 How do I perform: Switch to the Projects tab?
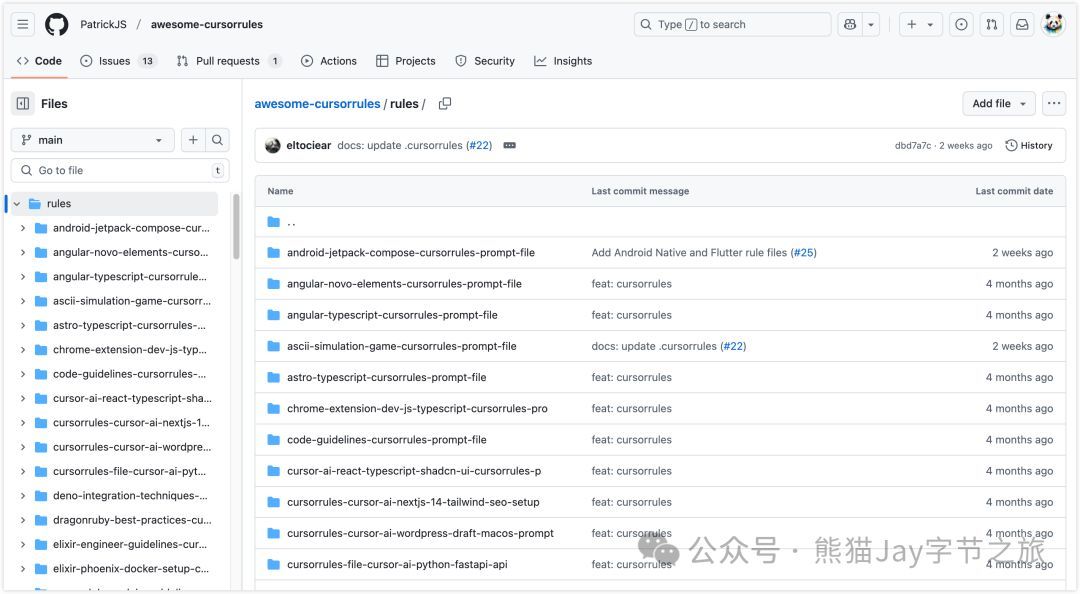[x=406, y=61]
